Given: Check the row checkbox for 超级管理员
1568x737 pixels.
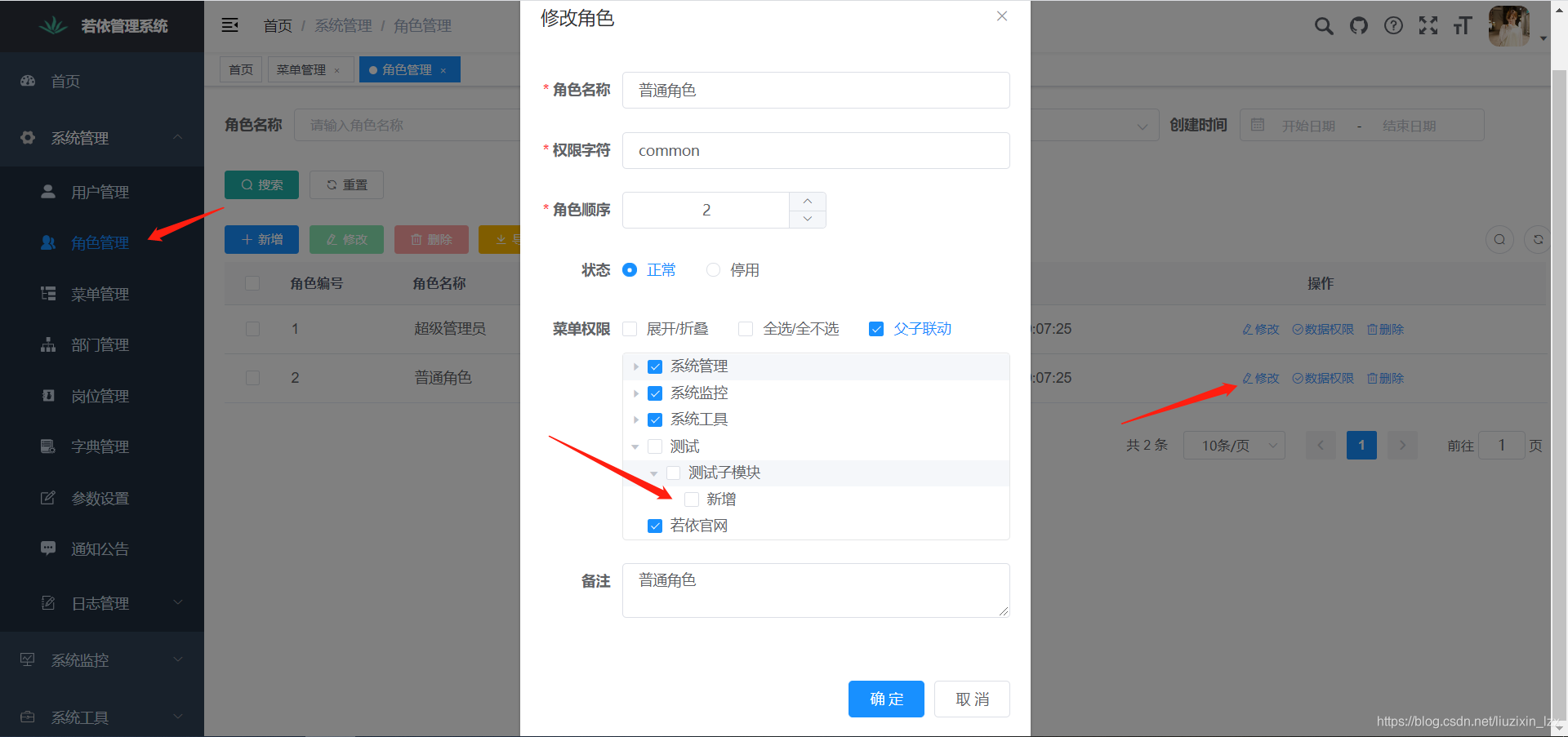Looking at the screenshot, I should (x=252, y=329).
